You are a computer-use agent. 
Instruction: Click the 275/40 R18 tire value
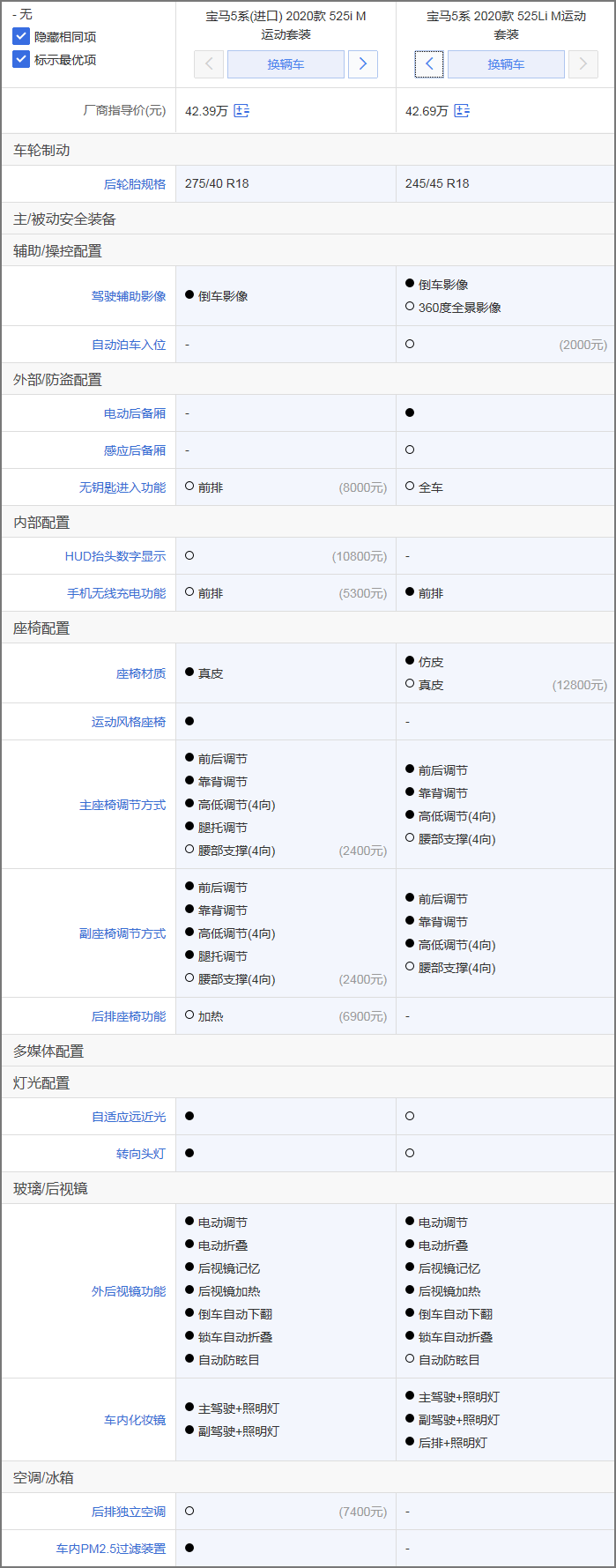[x=217, y=183]
